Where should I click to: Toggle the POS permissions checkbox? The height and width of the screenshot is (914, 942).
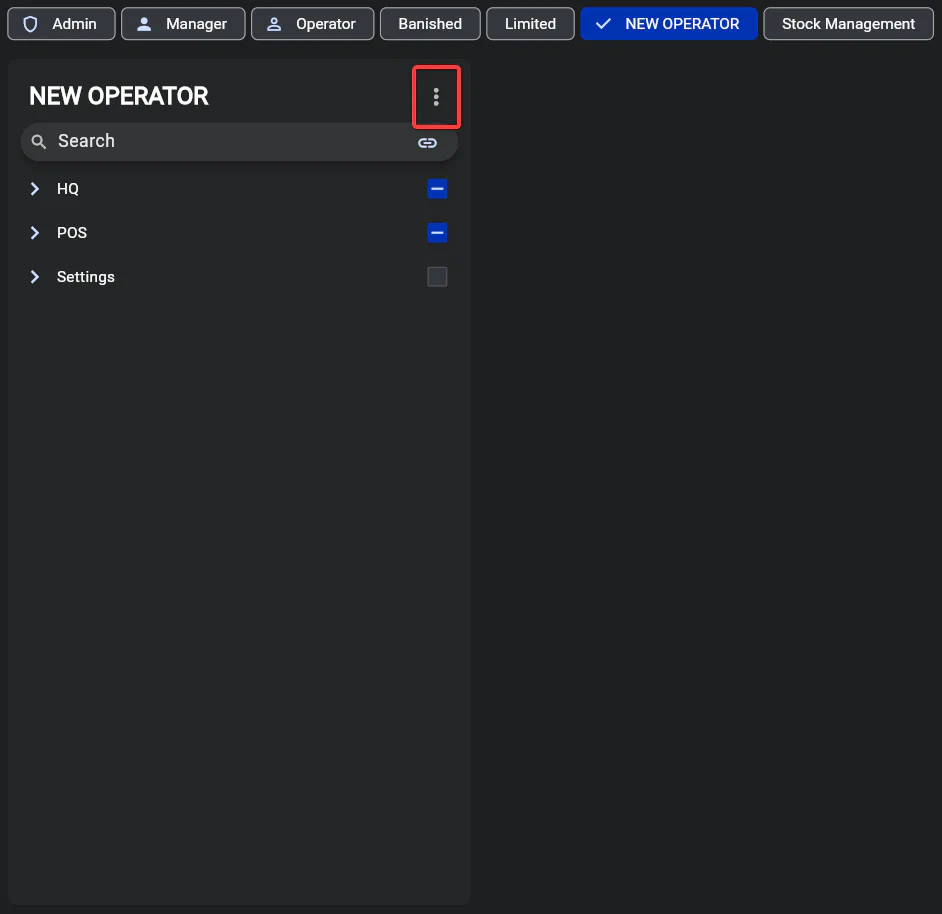(437, 233)
